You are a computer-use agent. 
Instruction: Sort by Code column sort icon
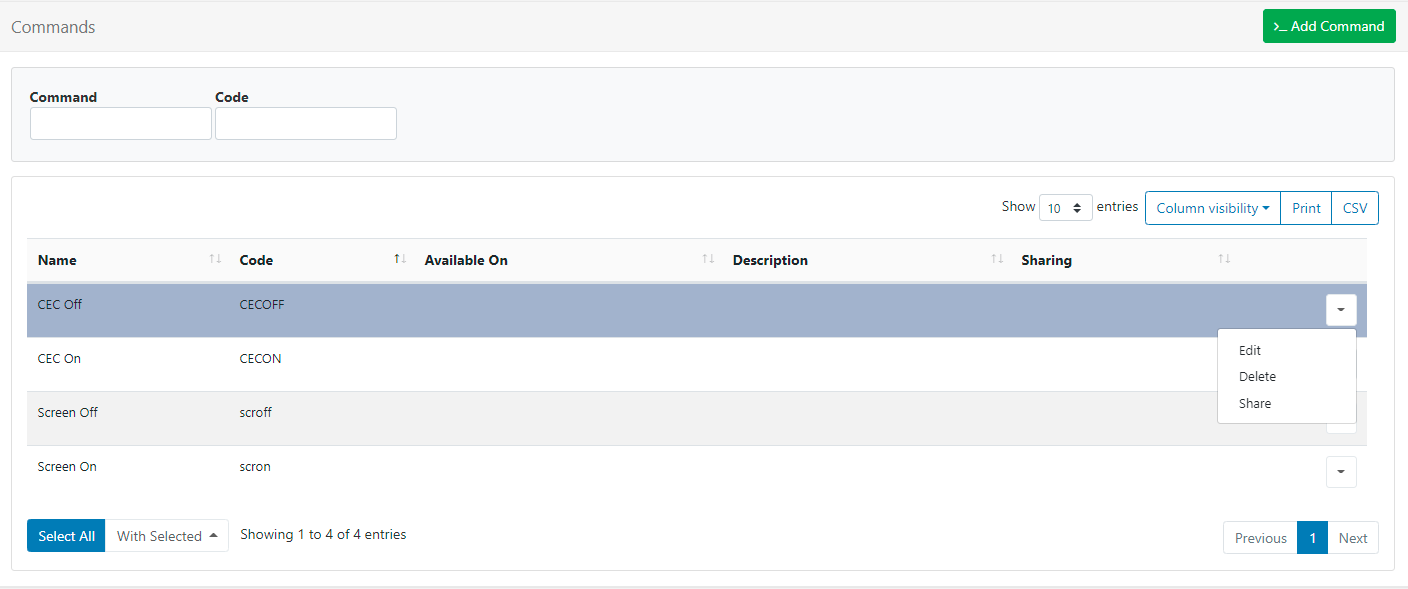[400, 260]
